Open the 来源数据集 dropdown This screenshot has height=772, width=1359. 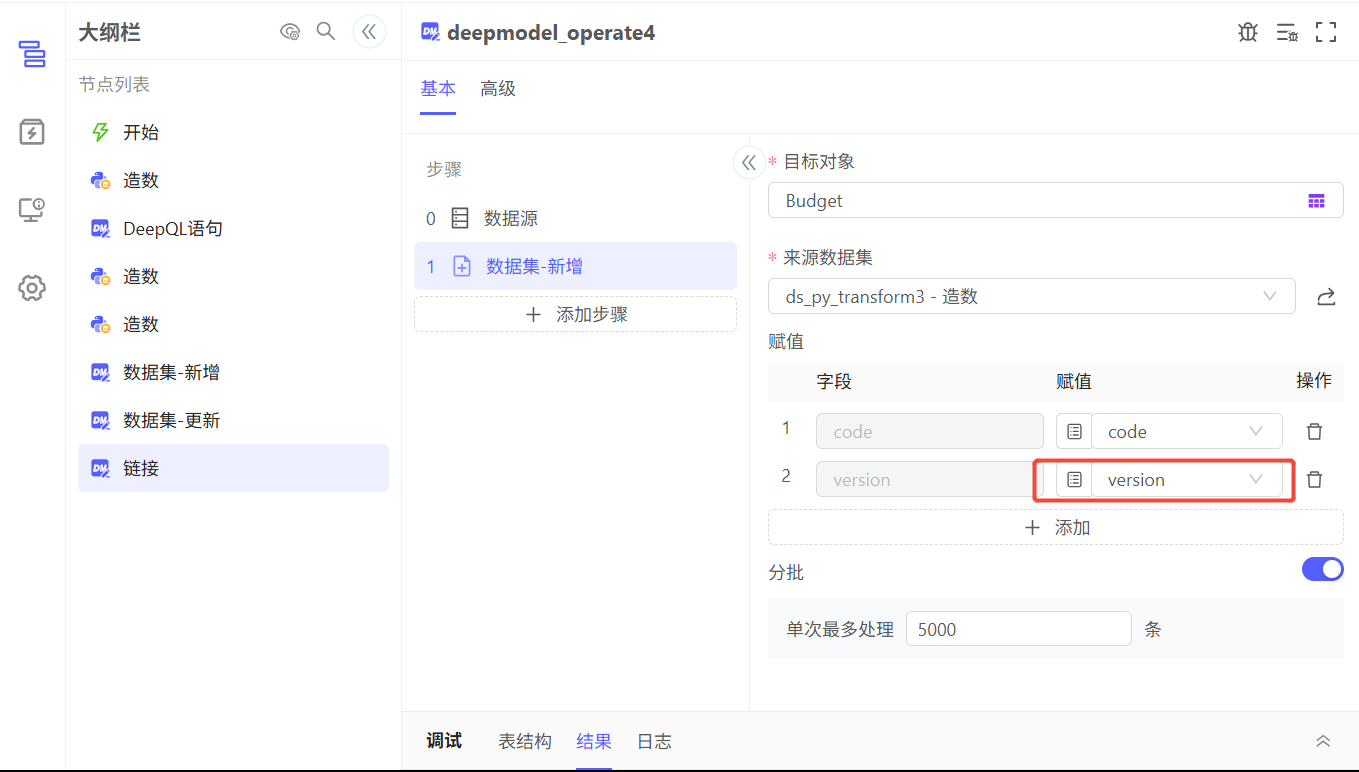1032,297
